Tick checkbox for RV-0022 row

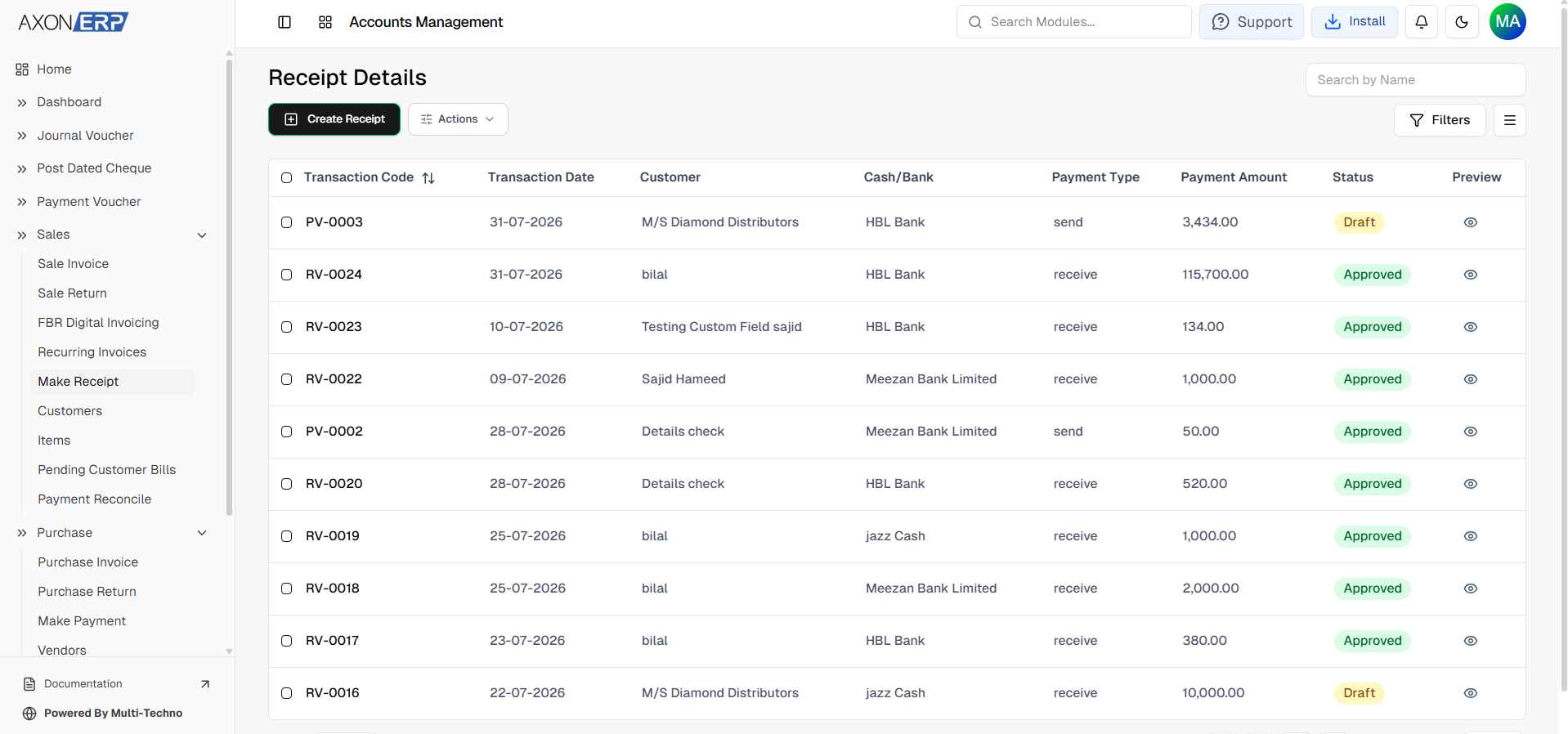[286, 379]
